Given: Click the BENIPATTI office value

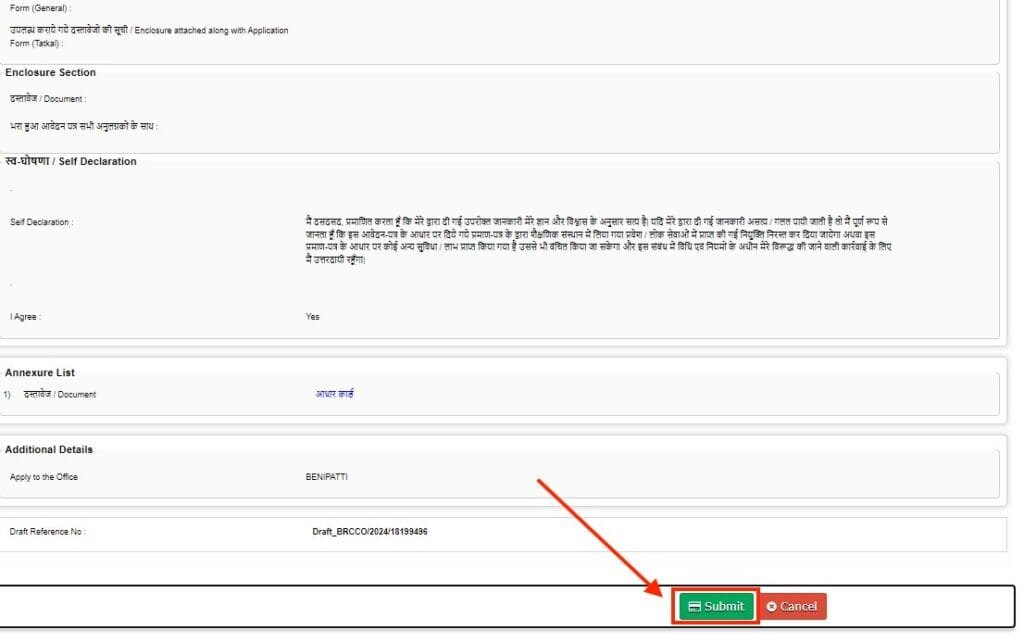Looking at the screenshot, I should tap(327, 477).
